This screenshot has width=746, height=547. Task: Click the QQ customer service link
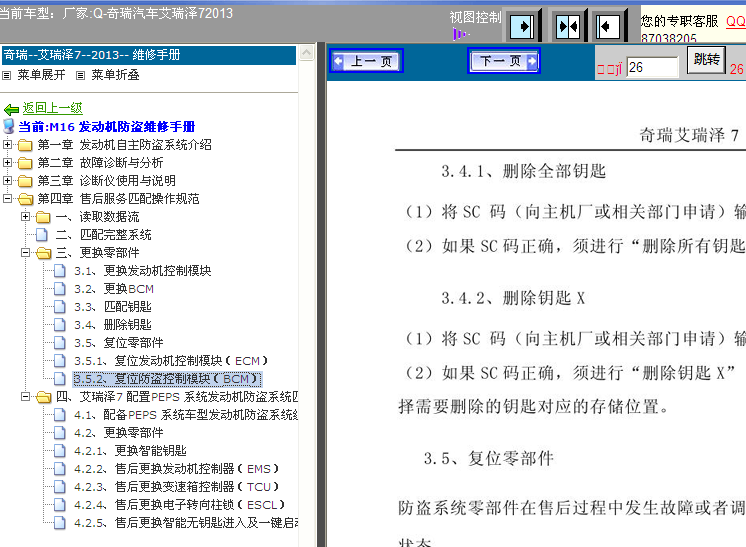(736, 21)
